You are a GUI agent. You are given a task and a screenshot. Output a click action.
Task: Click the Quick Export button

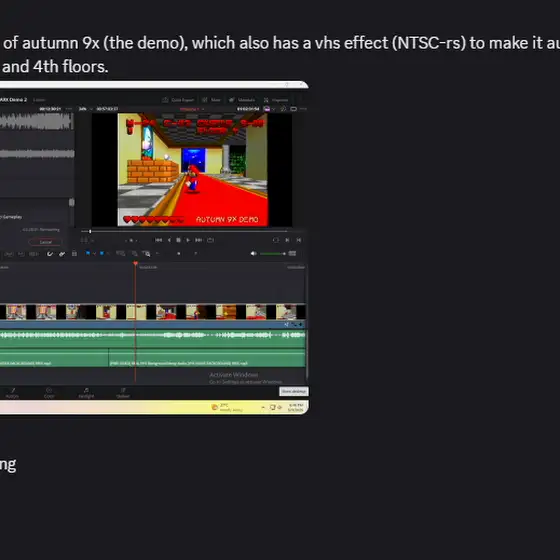(x=178, y=100)
